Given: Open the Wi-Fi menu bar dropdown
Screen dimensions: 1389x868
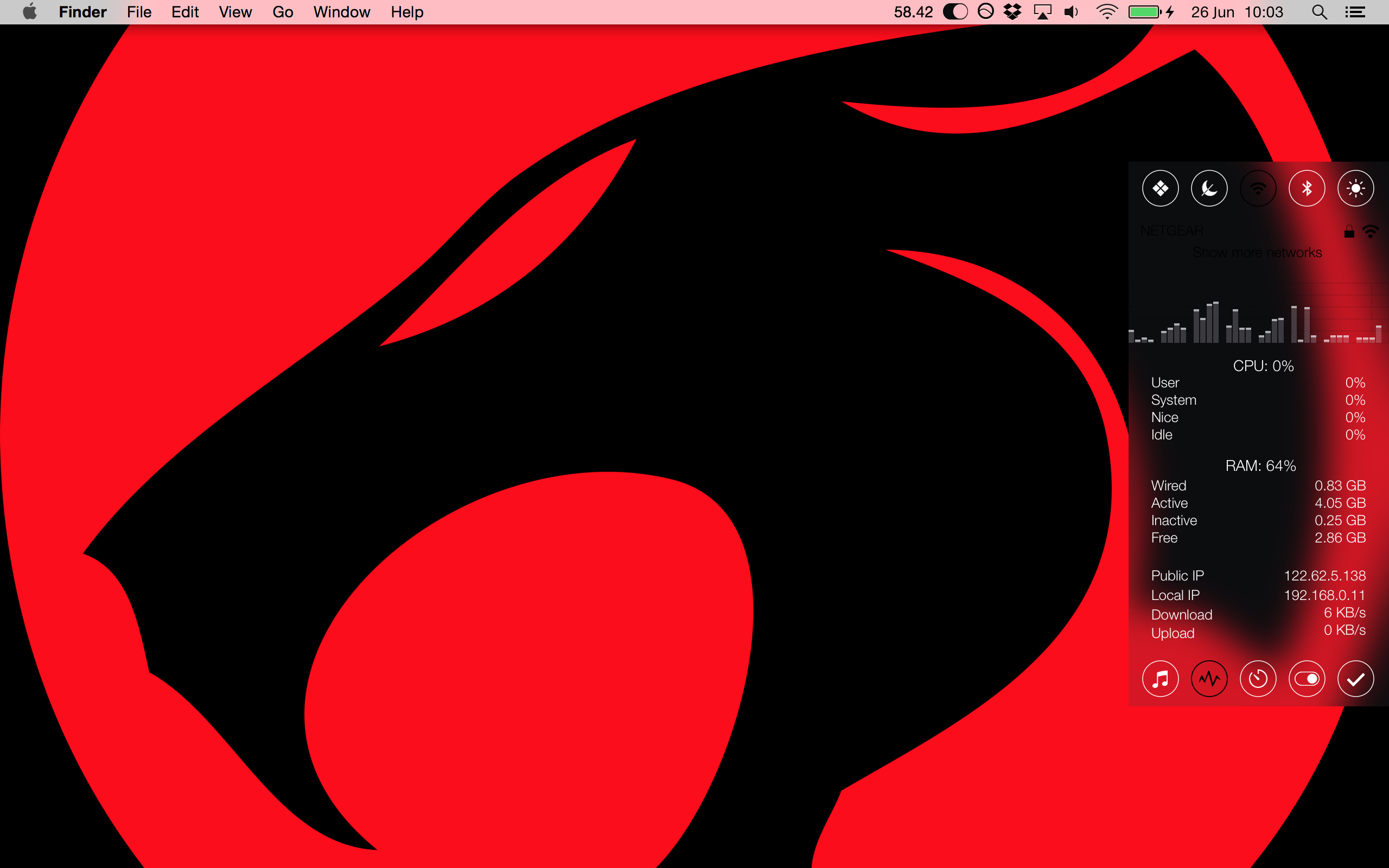Looking at the screenshot, I should coord(1106,12).
